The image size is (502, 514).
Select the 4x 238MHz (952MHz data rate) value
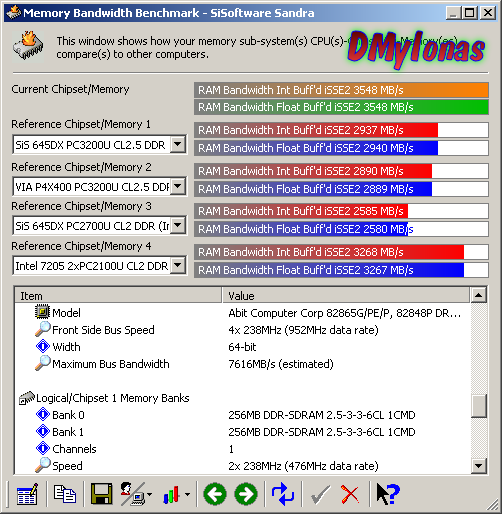303,330
